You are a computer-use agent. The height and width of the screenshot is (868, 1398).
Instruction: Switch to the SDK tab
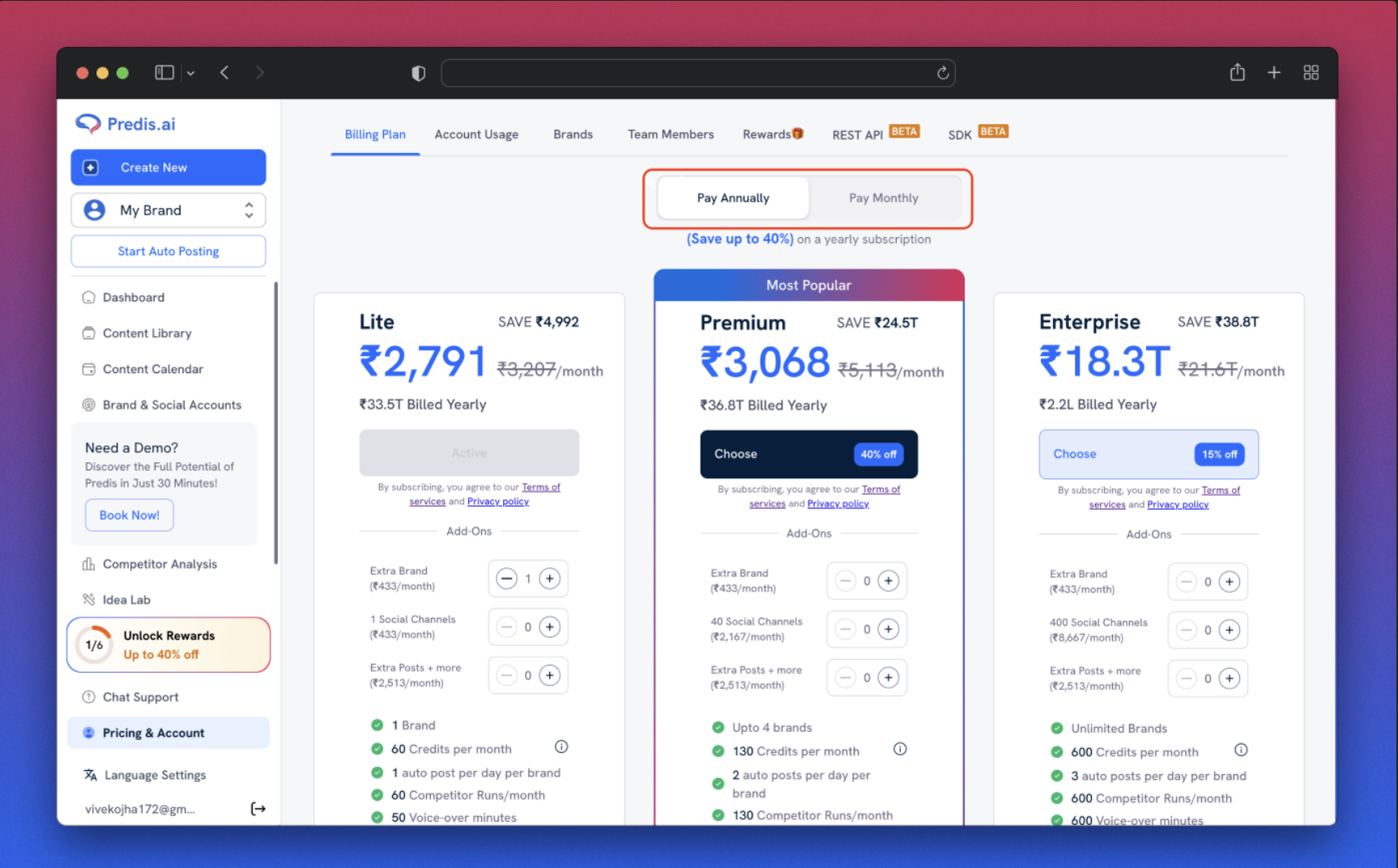click(978, 134)
